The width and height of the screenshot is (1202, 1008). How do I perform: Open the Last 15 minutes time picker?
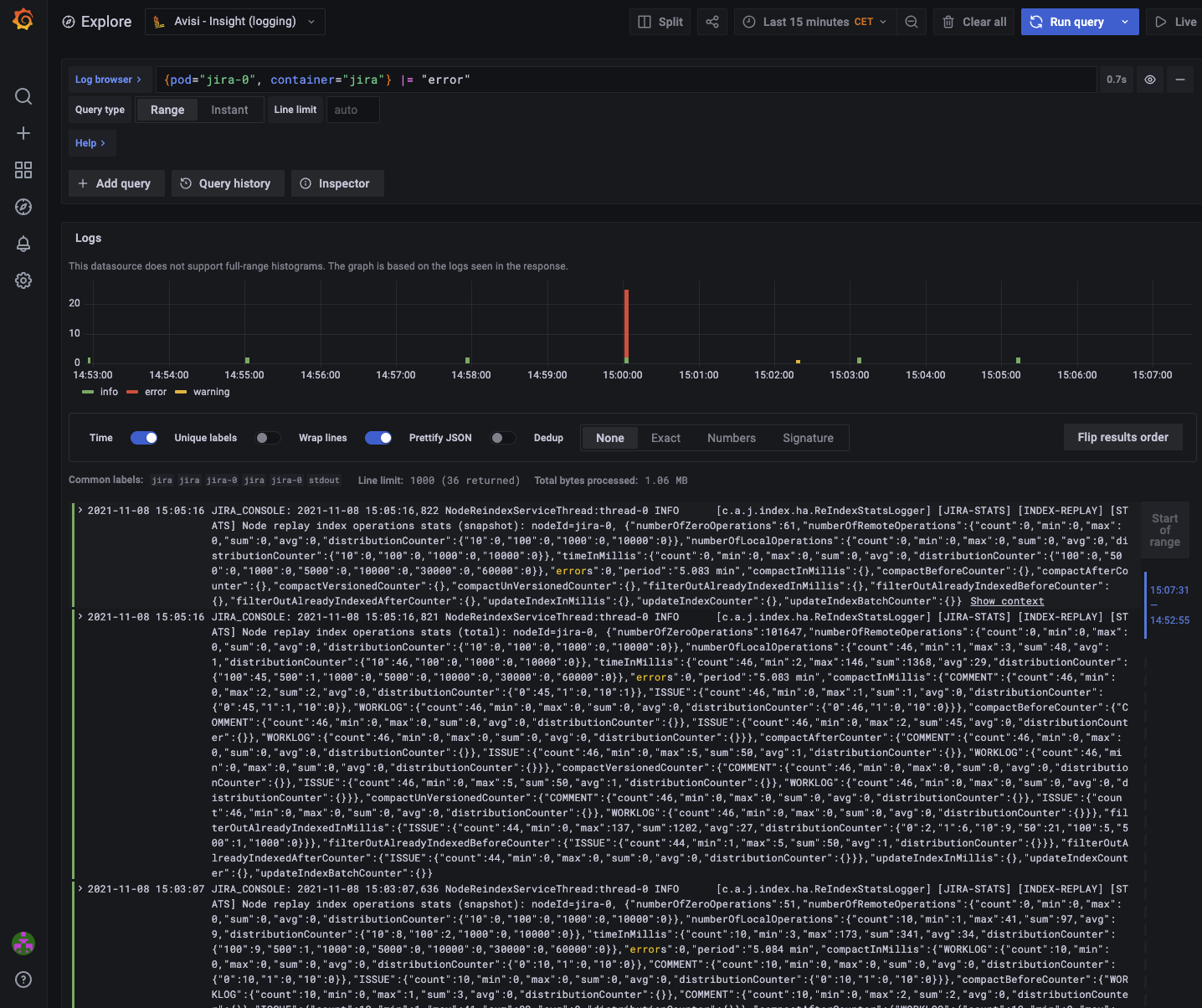click(x=815, y=22)
